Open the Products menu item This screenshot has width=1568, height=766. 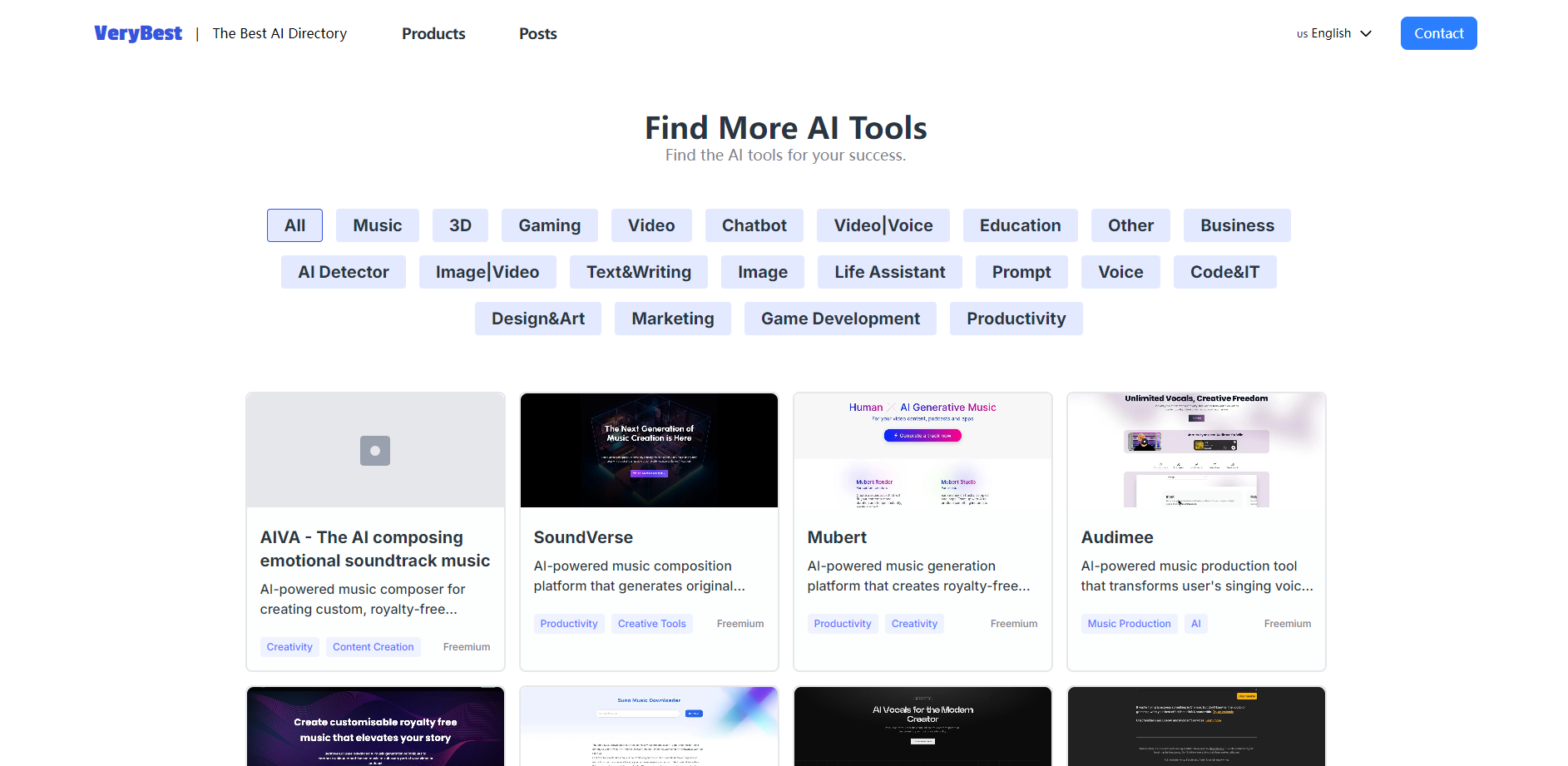pos(433,33)
